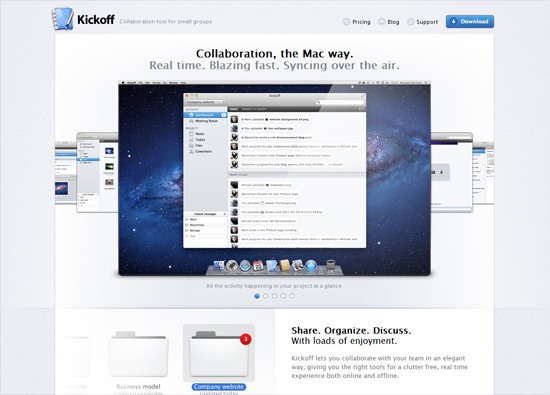
Task: Open Notes in the app sidebar
Action: click(x=206, y=134)
